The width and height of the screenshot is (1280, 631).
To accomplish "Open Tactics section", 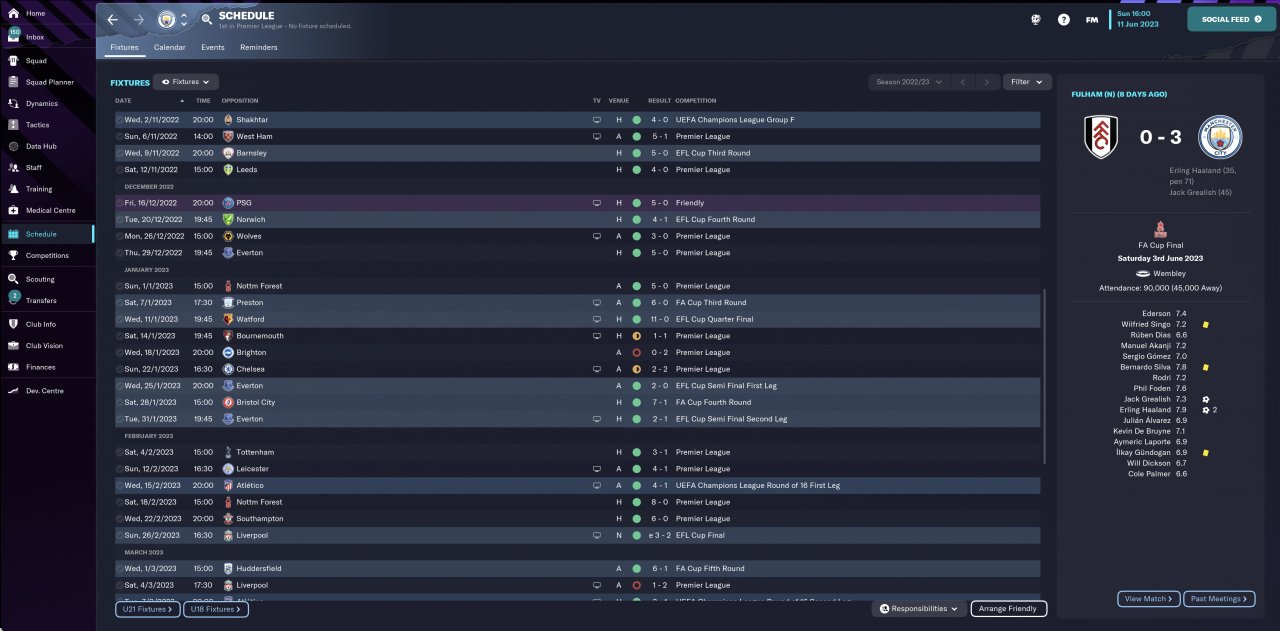I will click(37, 125).
